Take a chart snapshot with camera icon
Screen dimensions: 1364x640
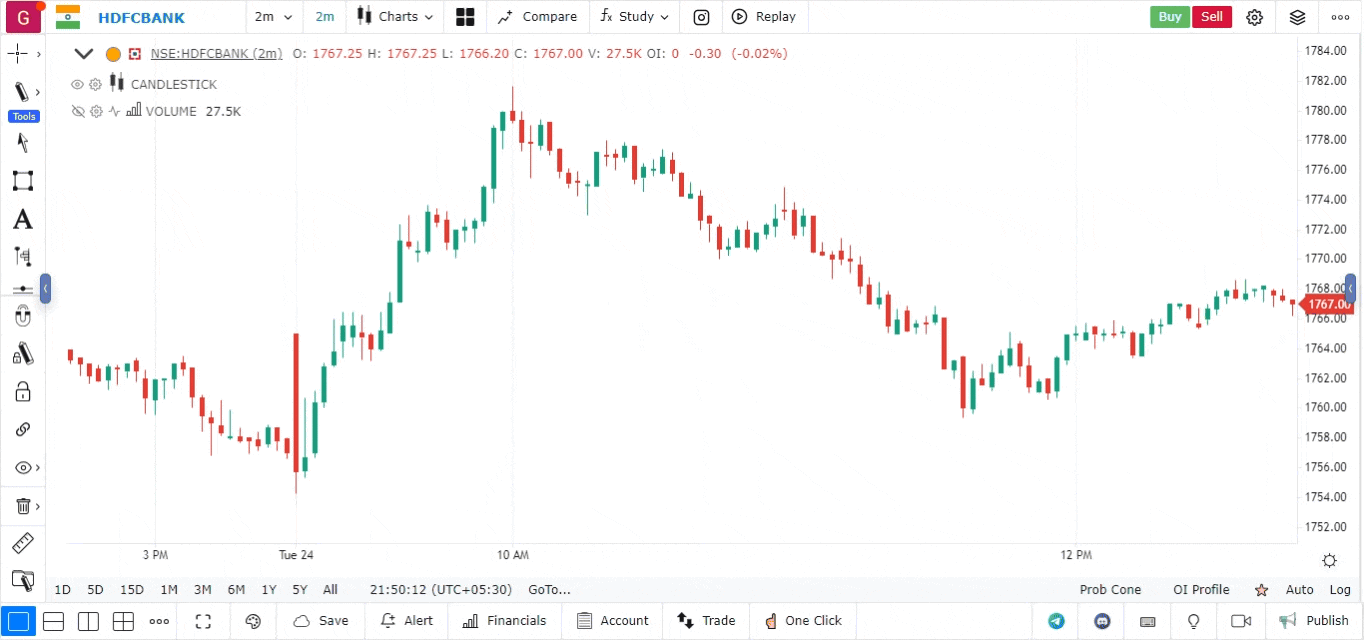click(702, 17)
